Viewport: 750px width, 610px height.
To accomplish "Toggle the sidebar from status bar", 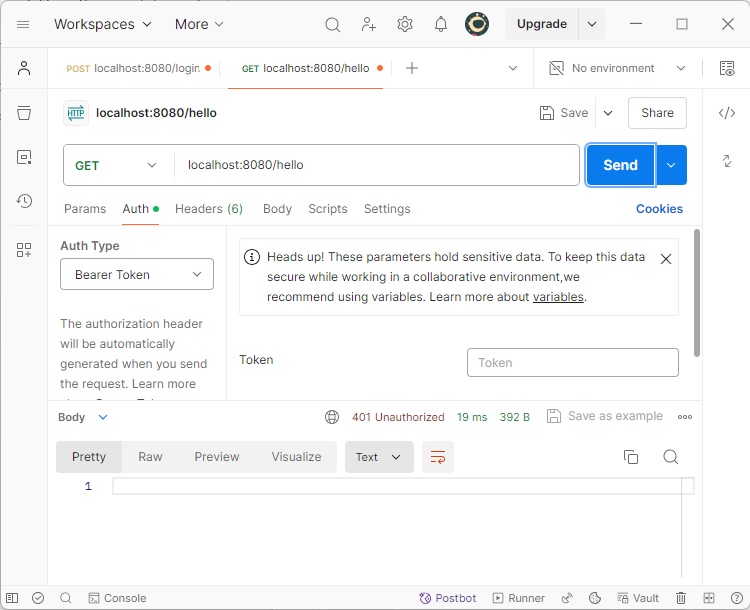I will (12, 598).
